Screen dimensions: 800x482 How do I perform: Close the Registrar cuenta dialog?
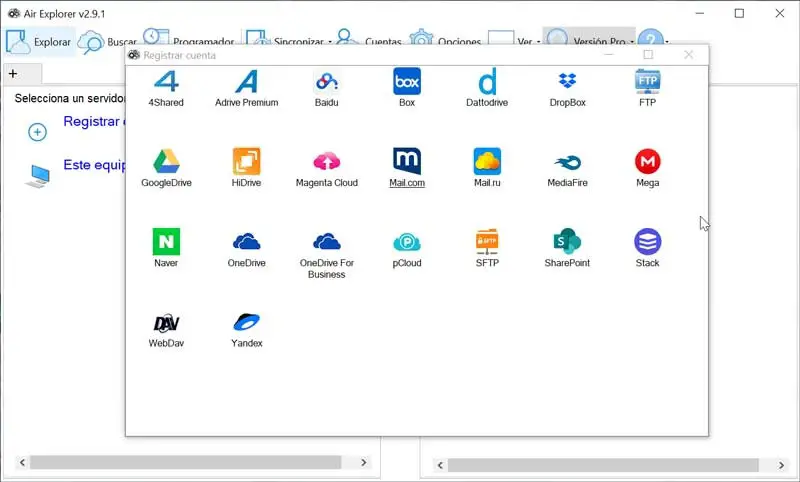point(688,55)
